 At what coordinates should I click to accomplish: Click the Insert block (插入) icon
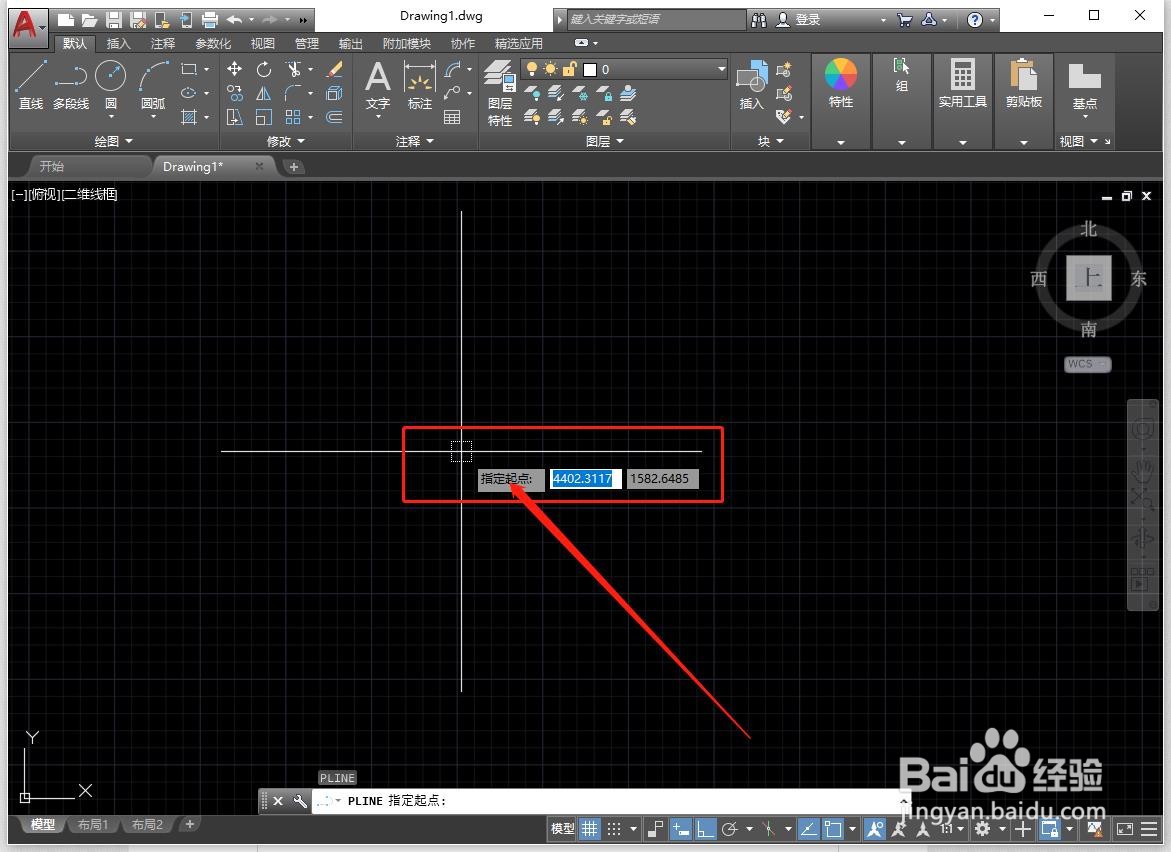point(751,85)
